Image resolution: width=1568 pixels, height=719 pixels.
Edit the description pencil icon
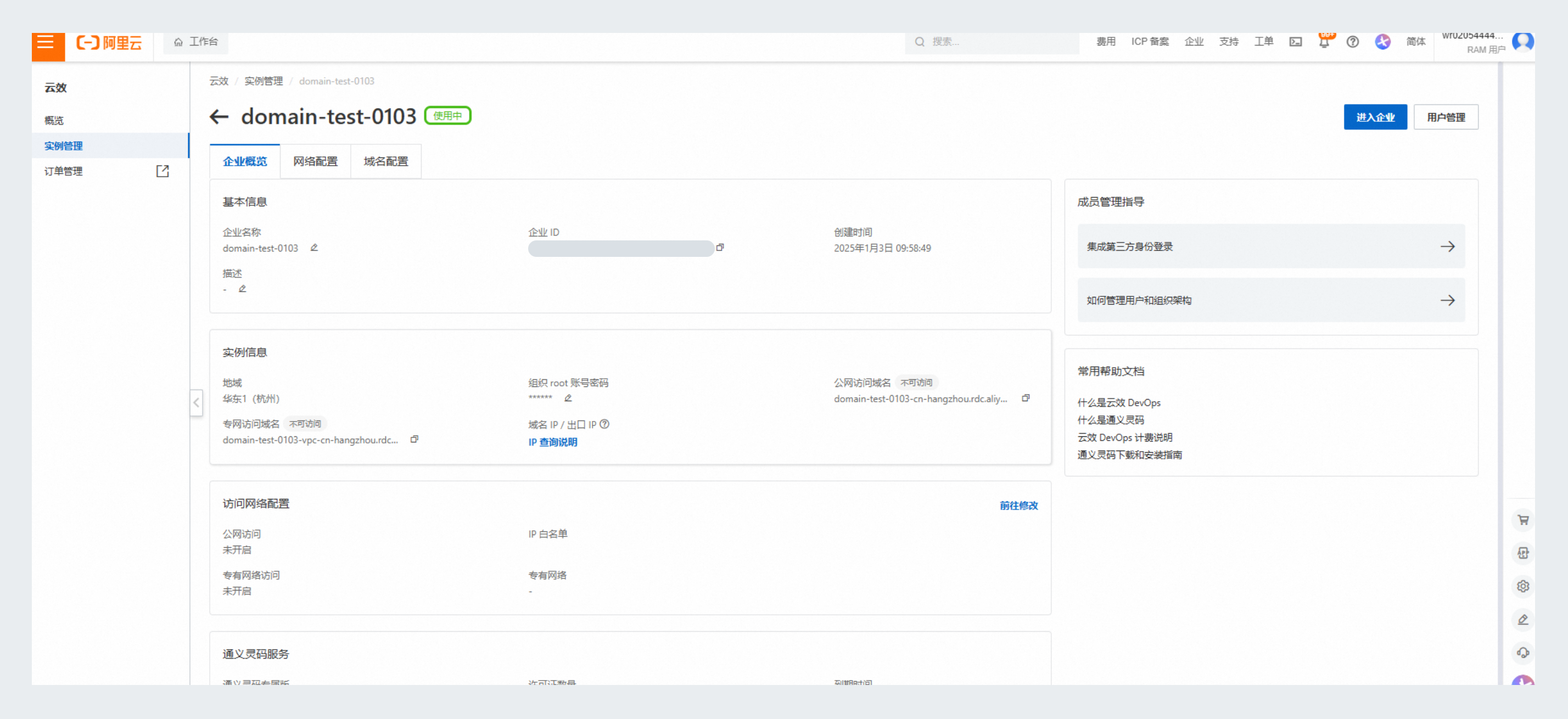pos(242,289)
